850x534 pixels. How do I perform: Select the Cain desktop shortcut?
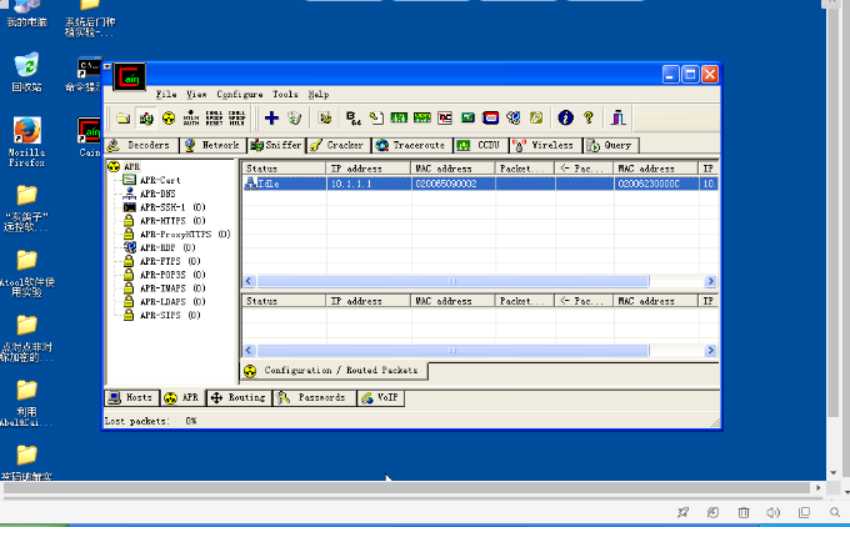(89, 138)
